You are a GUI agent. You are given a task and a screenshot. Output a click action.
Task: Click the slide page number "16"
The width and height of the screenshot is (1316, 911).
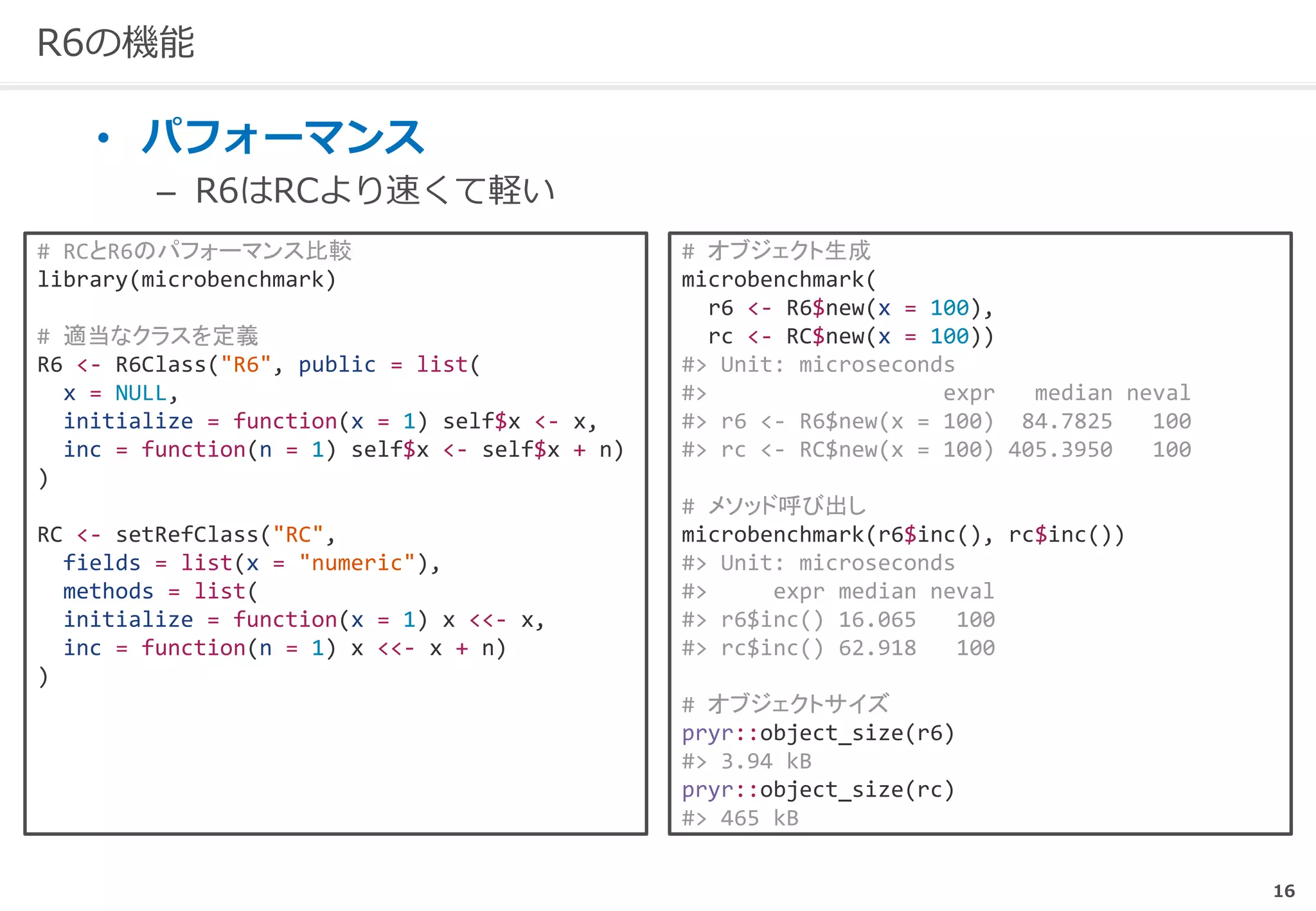coord(1284,891)
